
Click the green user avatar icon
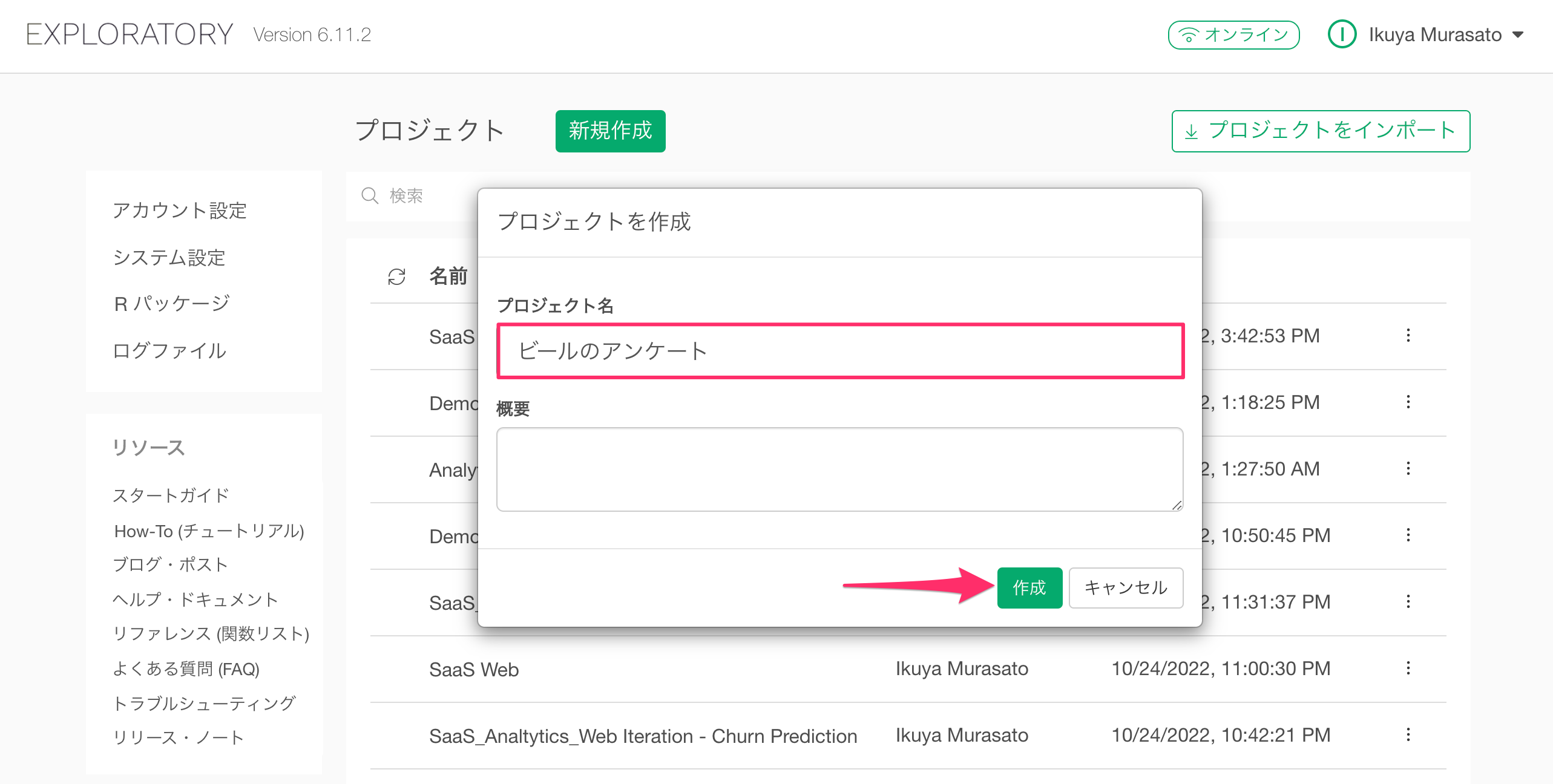coord(1341,34)
